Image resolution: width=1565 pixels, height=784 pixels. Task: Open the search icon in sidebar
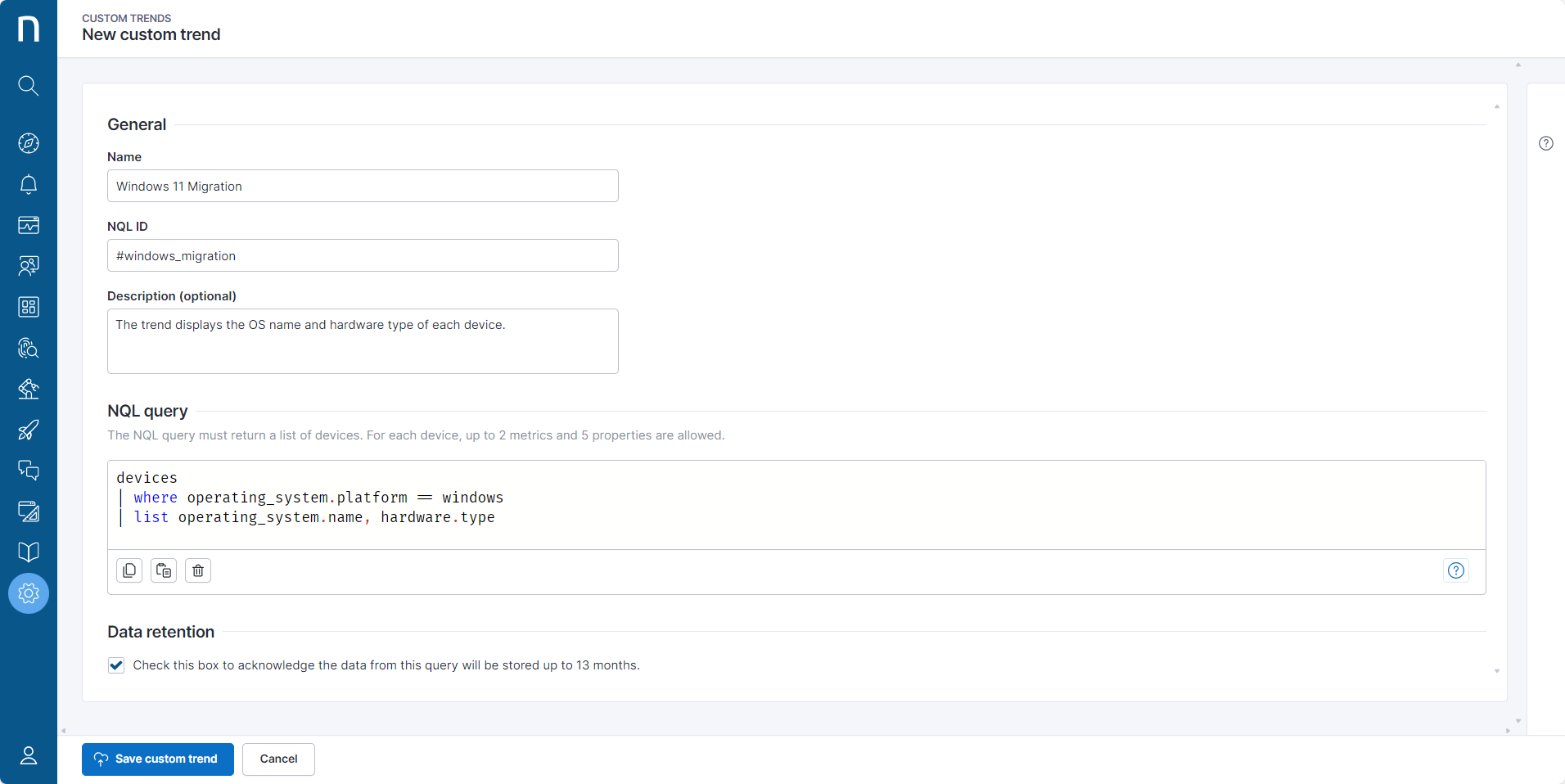tap(29, 86)
